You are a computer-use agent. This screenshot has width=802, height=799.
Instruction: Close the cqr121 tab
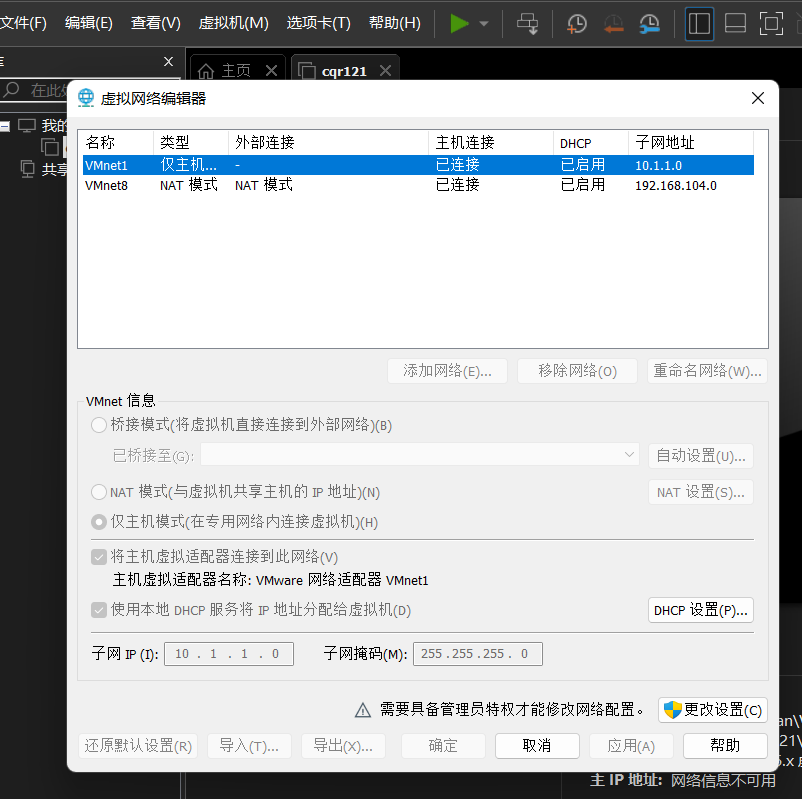pos(386,71)
